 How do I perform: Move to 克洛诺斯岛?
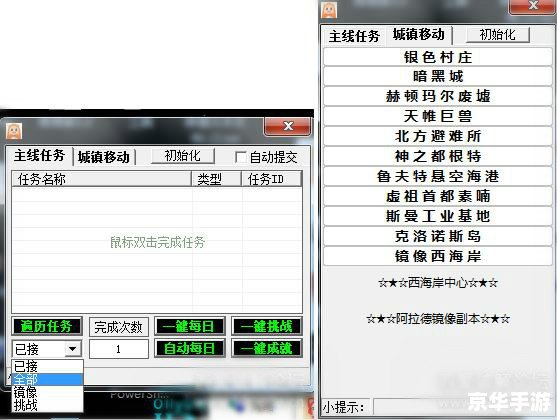(438, 236)
